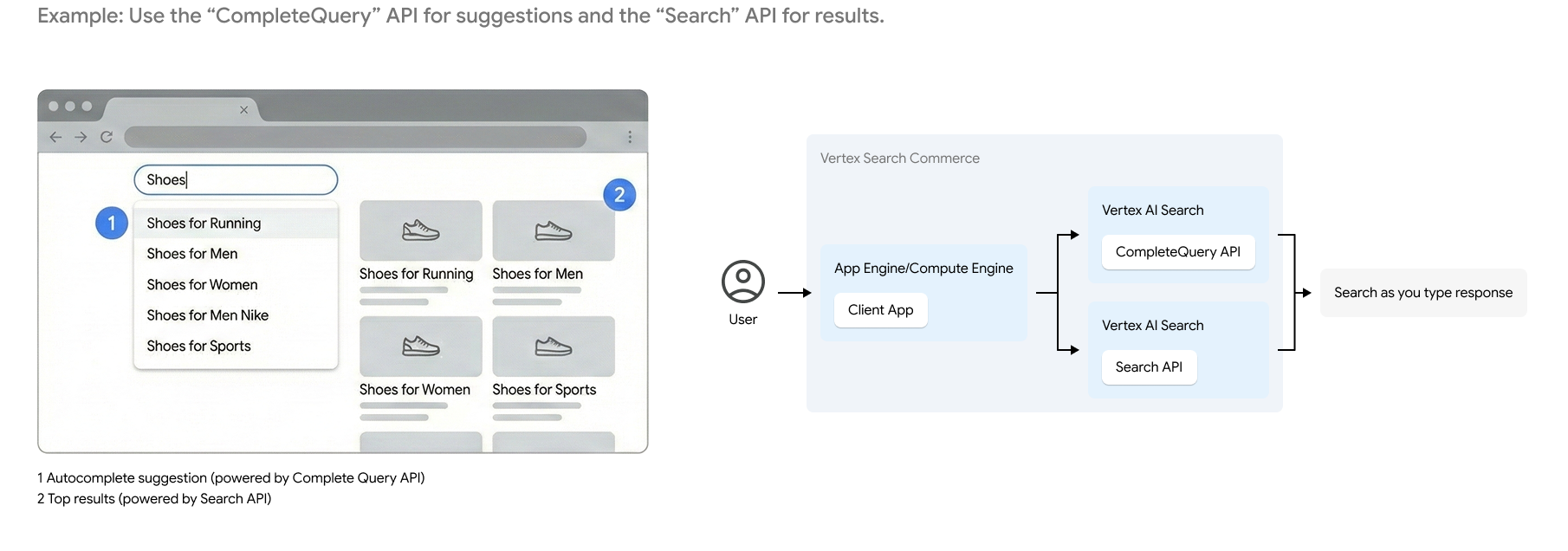Click the blue number 2 badge
Image resolution: width=1568 pixels, height=551 pixels.
[x=619, y=195]
